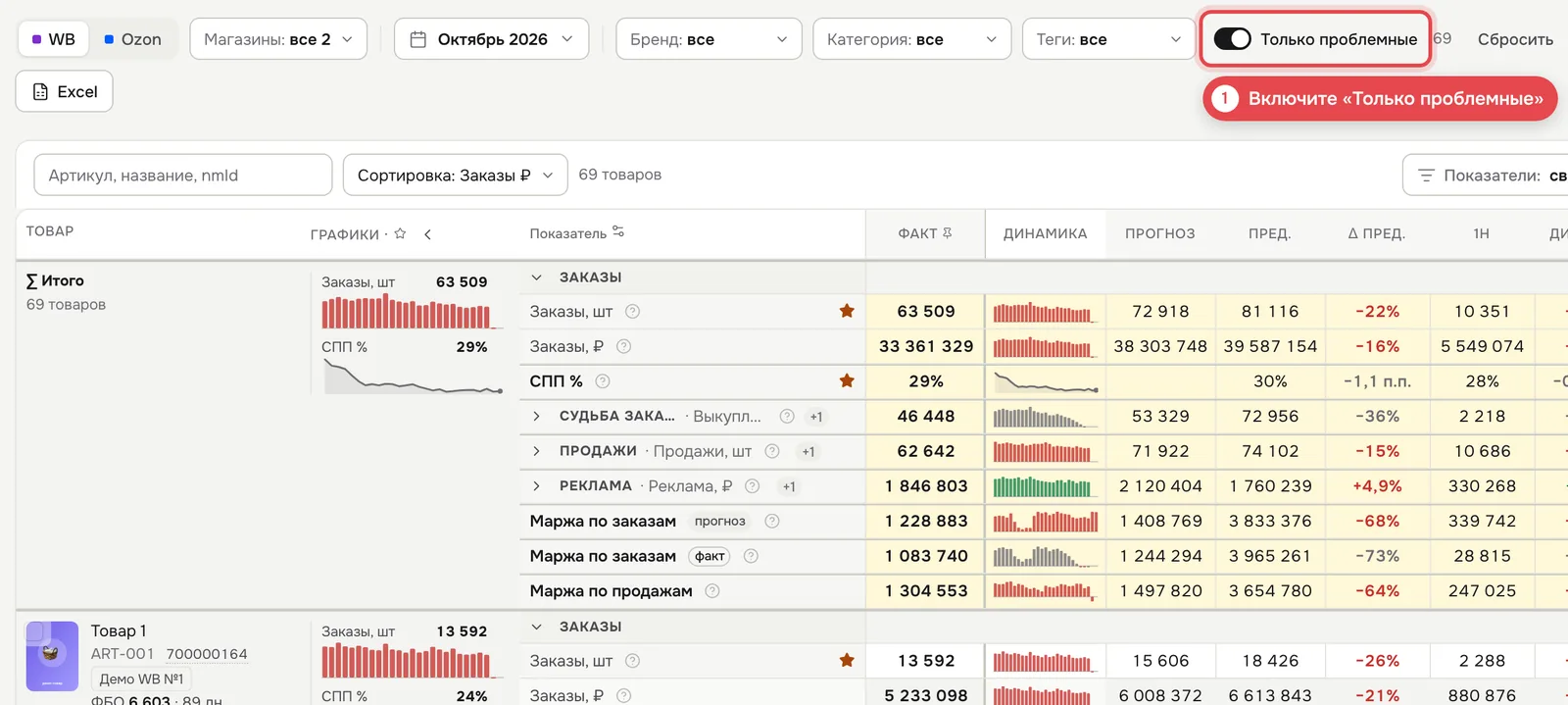The height and width of the screenshot is (705, 1568).
Task: Switch to the Ozon marketplace tab
Action: pyautogui.click(x=132, y=39)
